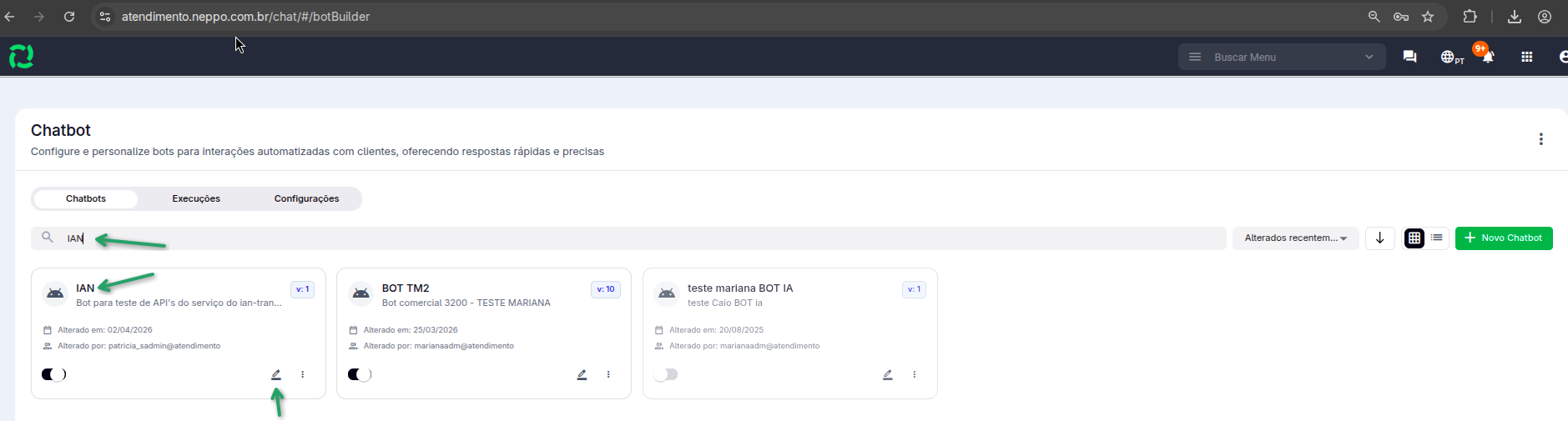Open more options for teste mariana BOT IA
This screenshot has height=421, width=1568.
915,375
